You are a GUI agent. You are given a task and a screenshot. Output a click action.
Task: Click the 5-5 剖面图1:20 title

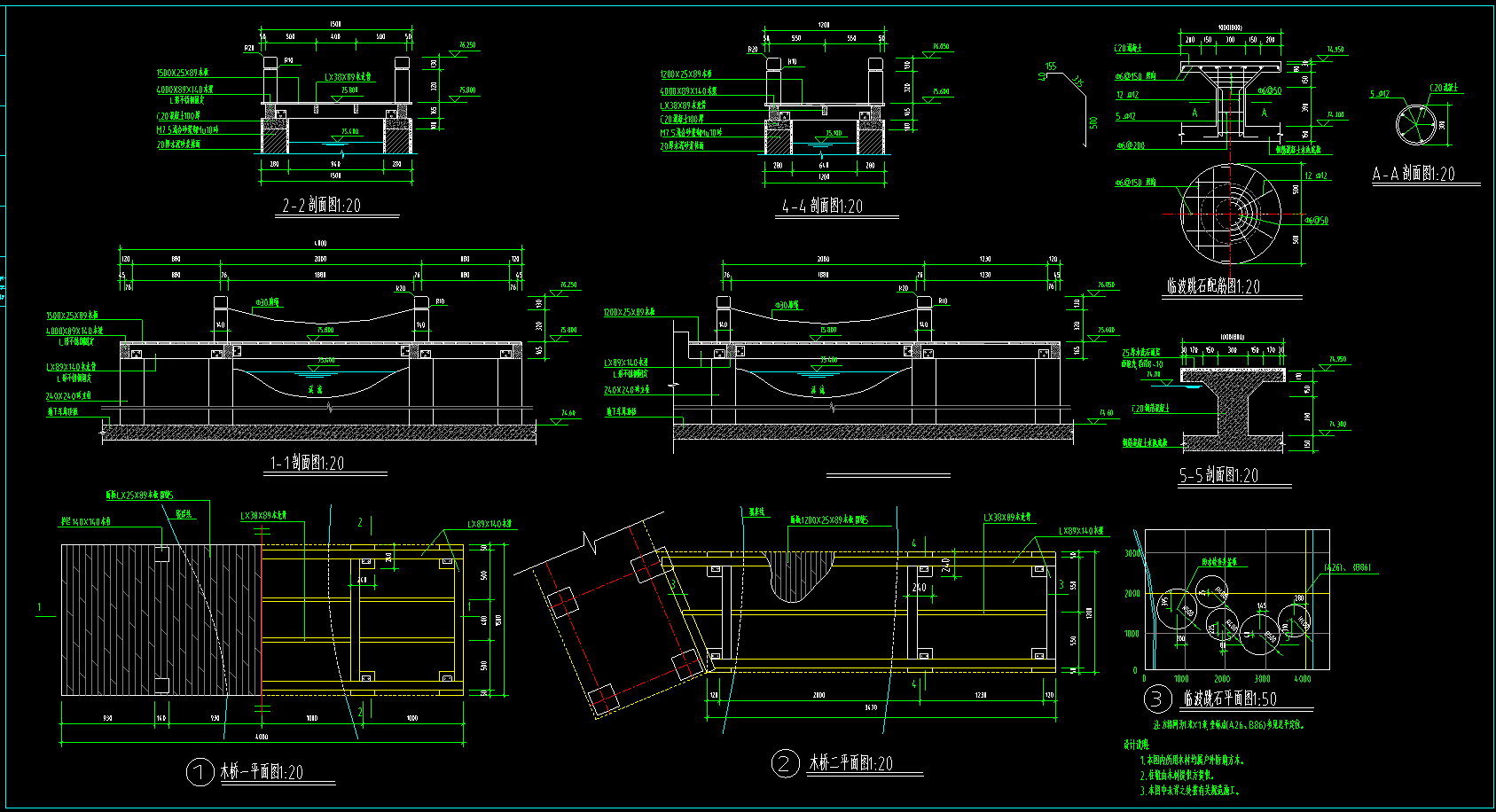[1218, 475]
